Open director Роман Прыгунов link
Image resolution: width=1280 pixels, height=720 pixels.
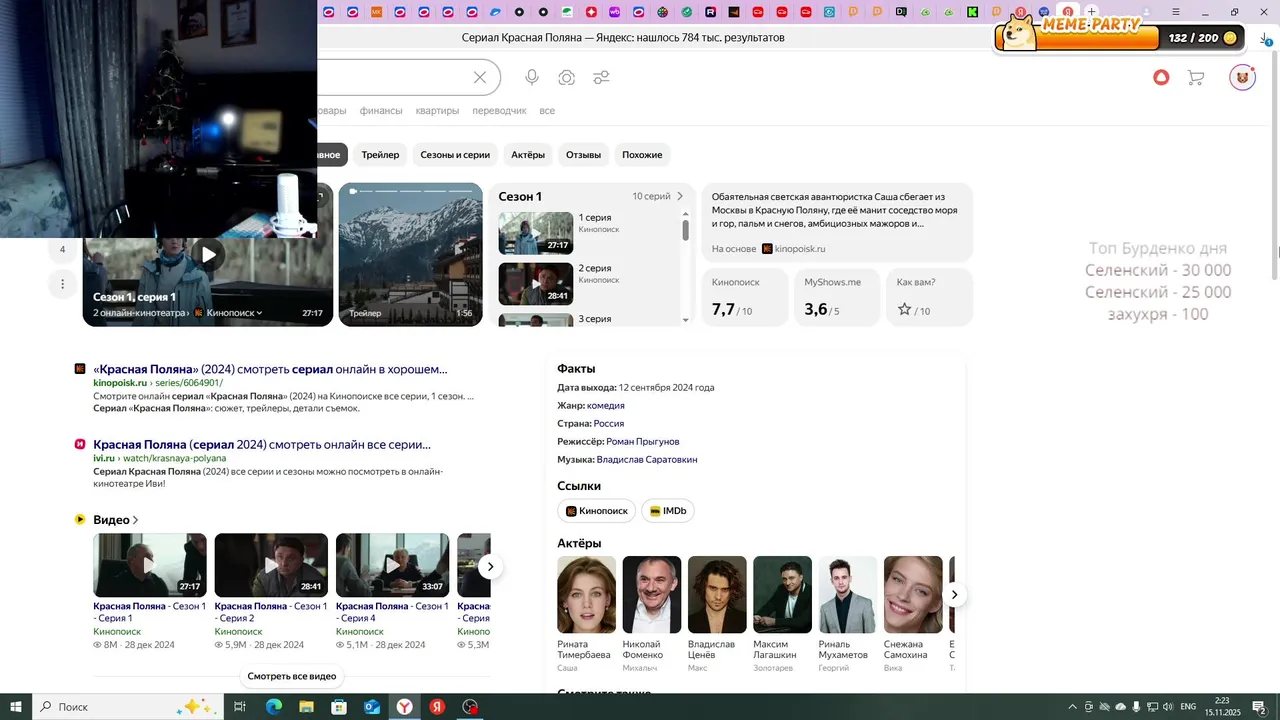pyautogui.click(x=643, y=442)
